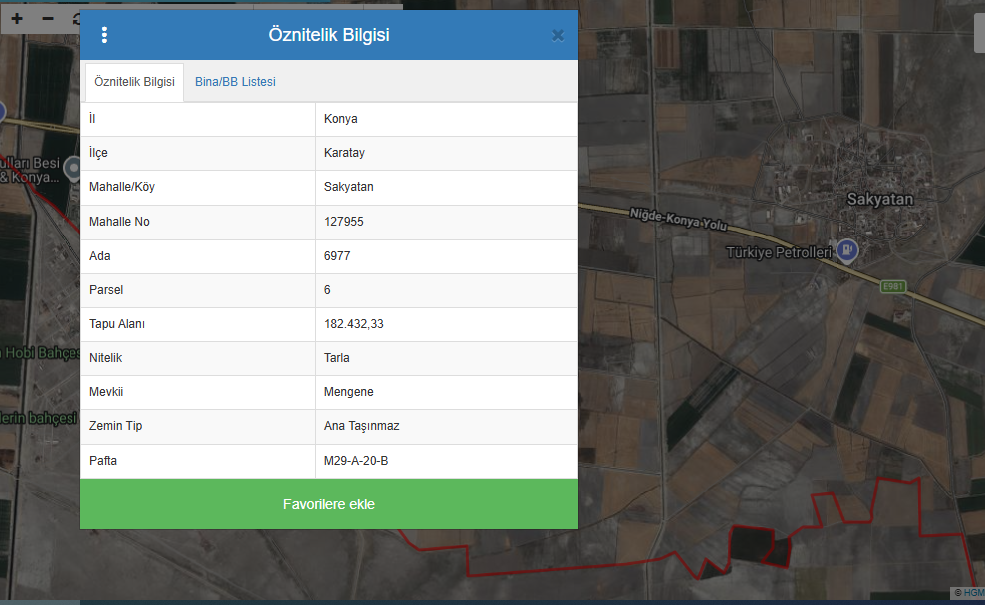Select the Pafta value M29-A-20-B

click(356, 461)
